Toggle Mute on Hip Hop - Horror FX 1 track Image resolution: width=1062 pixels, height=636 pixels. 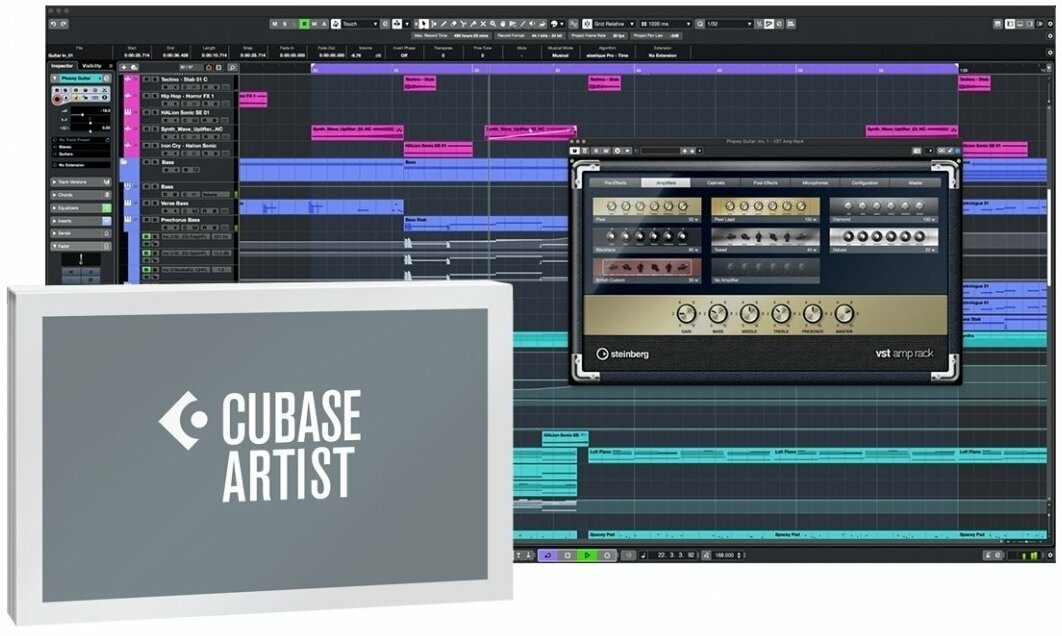point(146,96)
